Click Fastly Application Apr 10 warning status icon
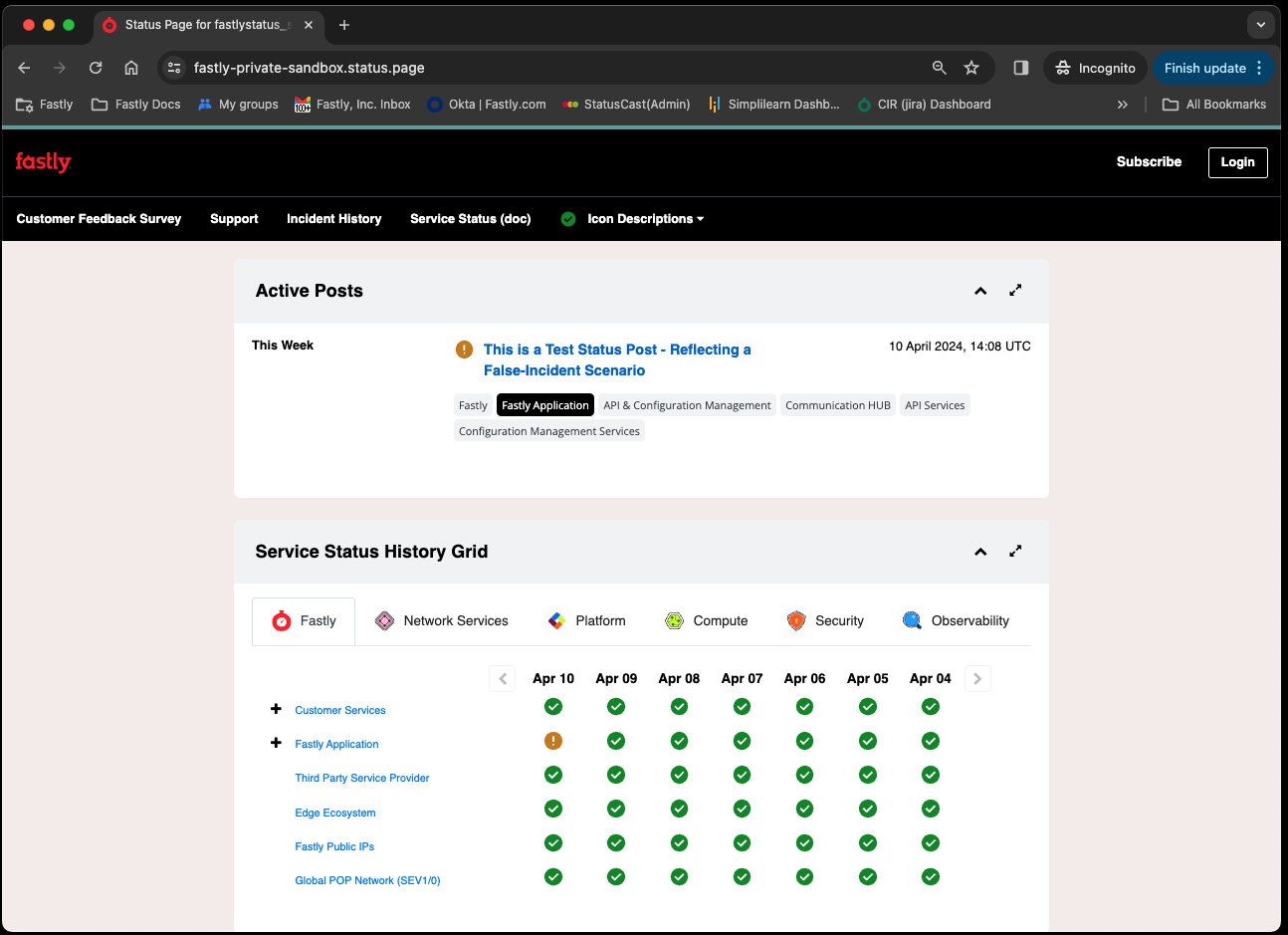 click(553, 741)
